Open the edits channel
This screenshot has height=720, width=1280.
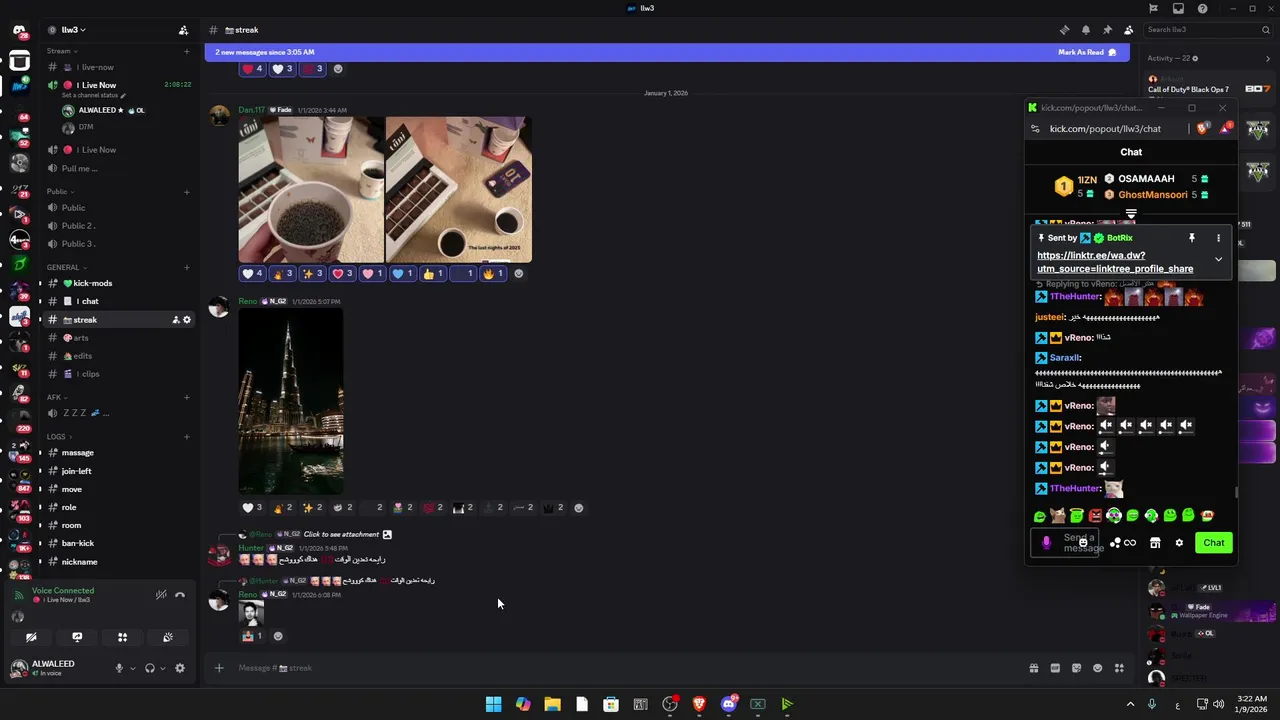pos(118,356)
